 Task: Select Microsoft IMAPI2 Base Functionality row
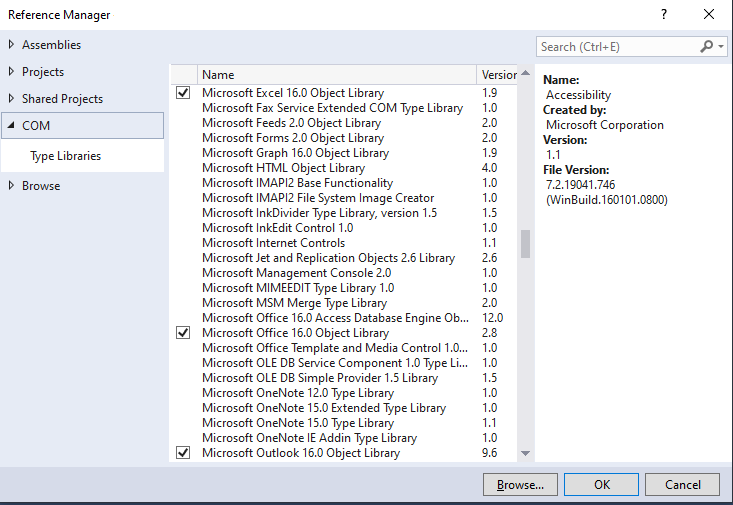pos(343,182)
